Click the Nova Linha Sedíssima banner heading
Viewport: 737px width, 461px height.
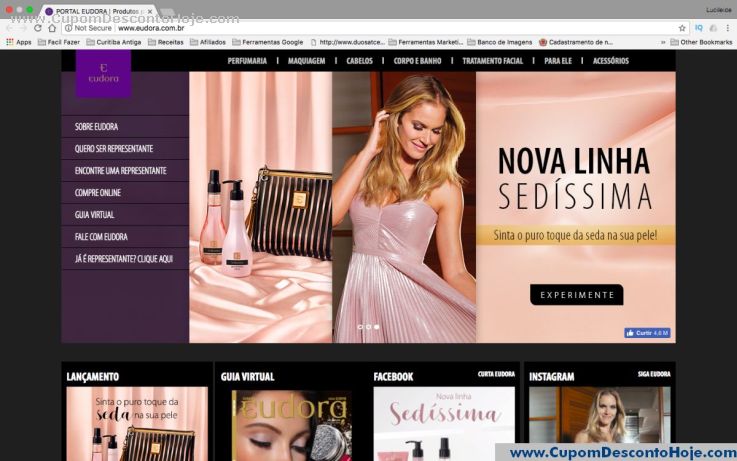coord(574,178)
